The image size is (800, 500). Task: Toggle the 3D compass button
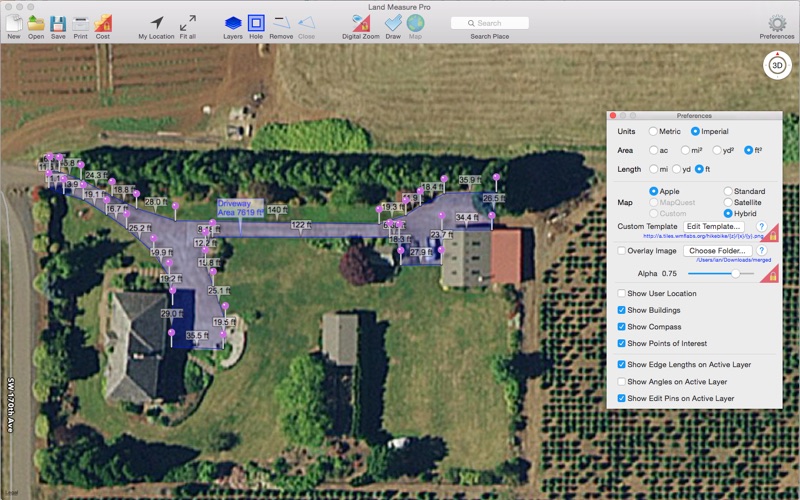777,65
